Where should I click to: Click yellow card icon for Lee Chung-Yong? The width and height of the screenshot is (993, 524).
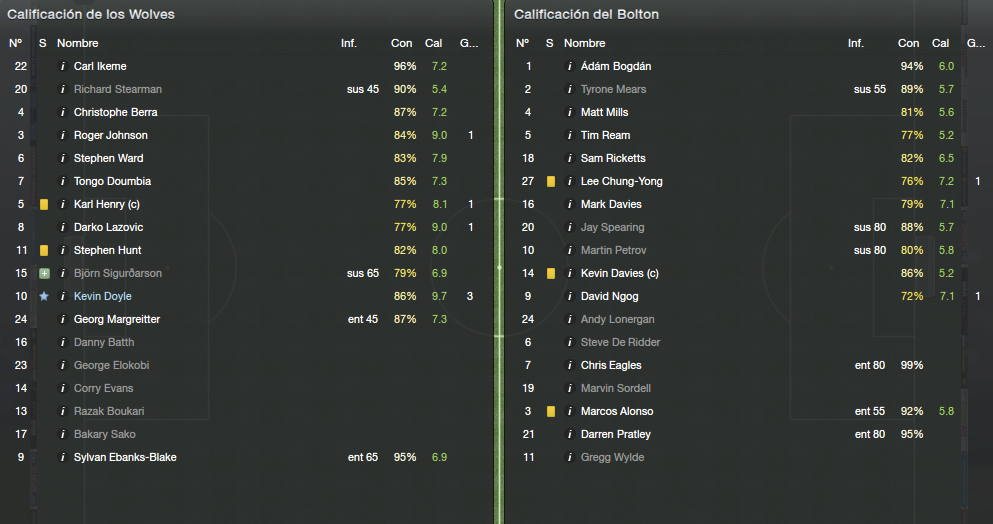point(551,181)
